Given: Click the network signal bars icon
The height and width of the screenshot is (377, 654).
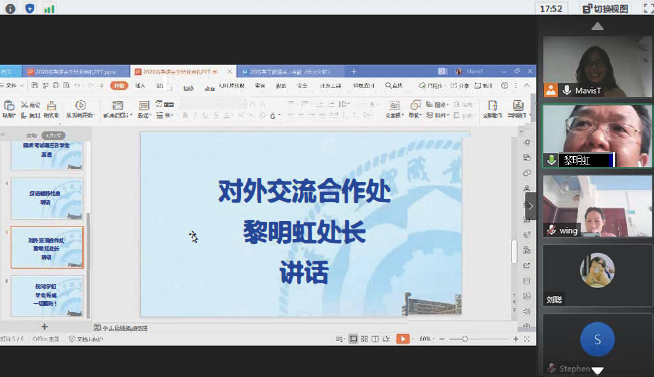Looking at the screenshot, I should [49, 9].
